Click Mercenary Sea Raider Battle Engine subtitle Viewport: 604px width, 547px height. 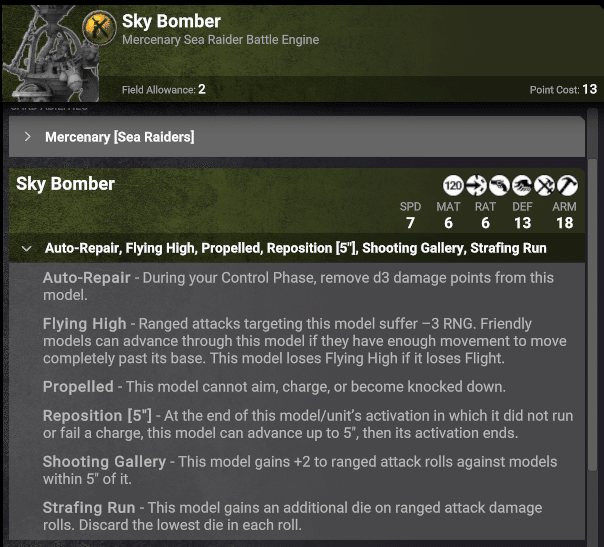pyautogui.click(x=220, y=40)
